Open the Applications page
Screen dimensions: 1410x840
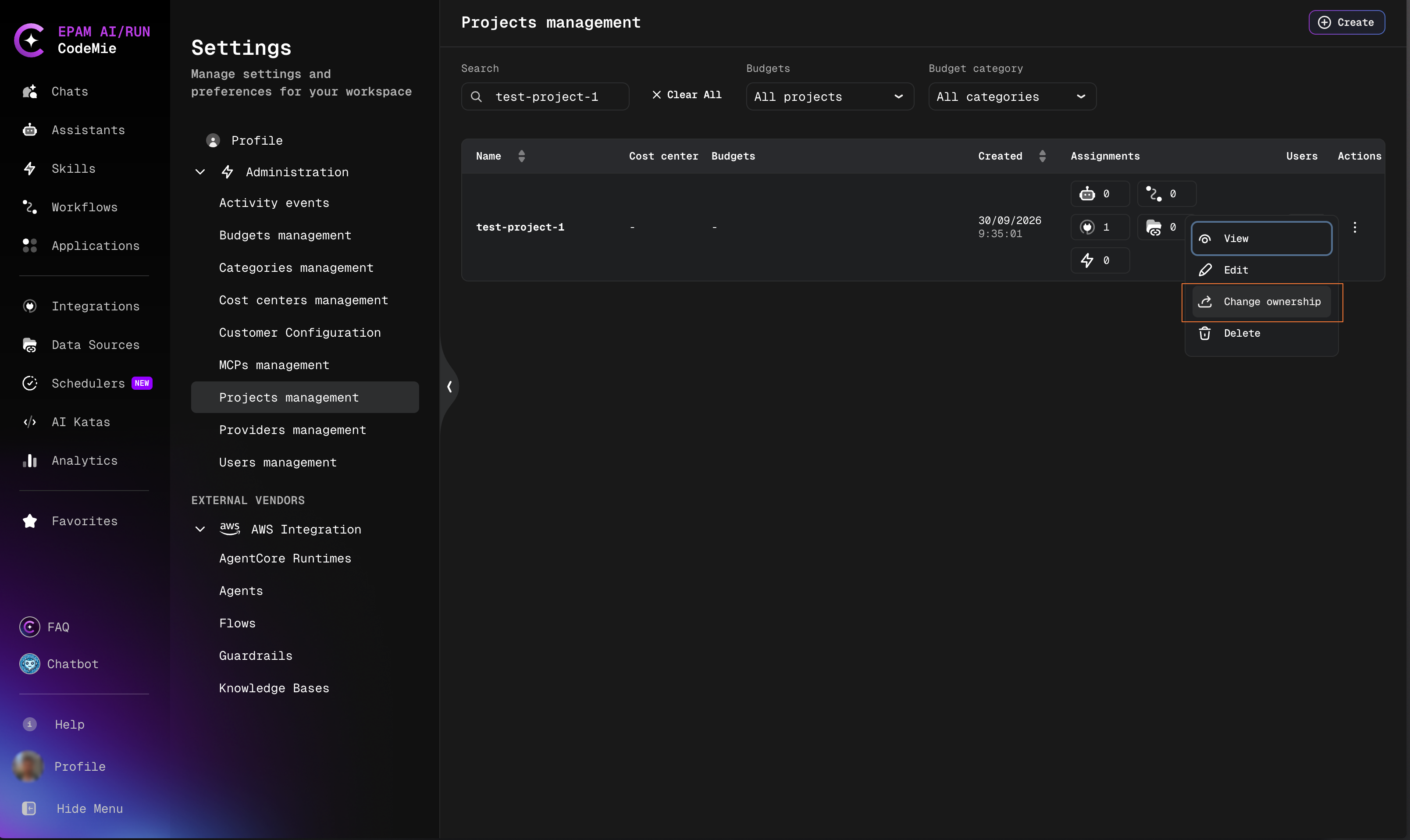(x=81, y=246)
